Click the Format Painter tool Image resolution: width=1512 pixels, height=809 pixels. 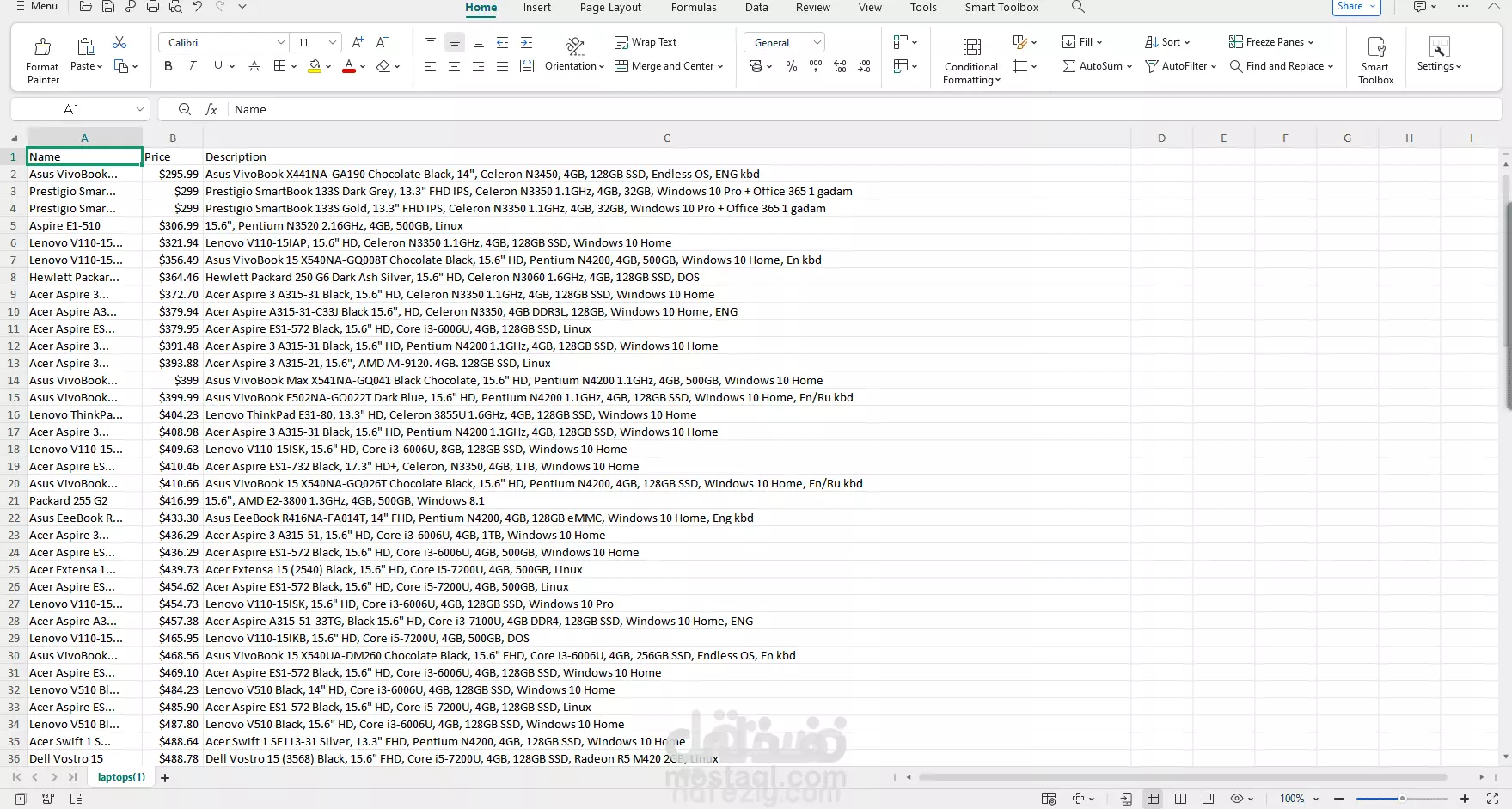point(42,59)
